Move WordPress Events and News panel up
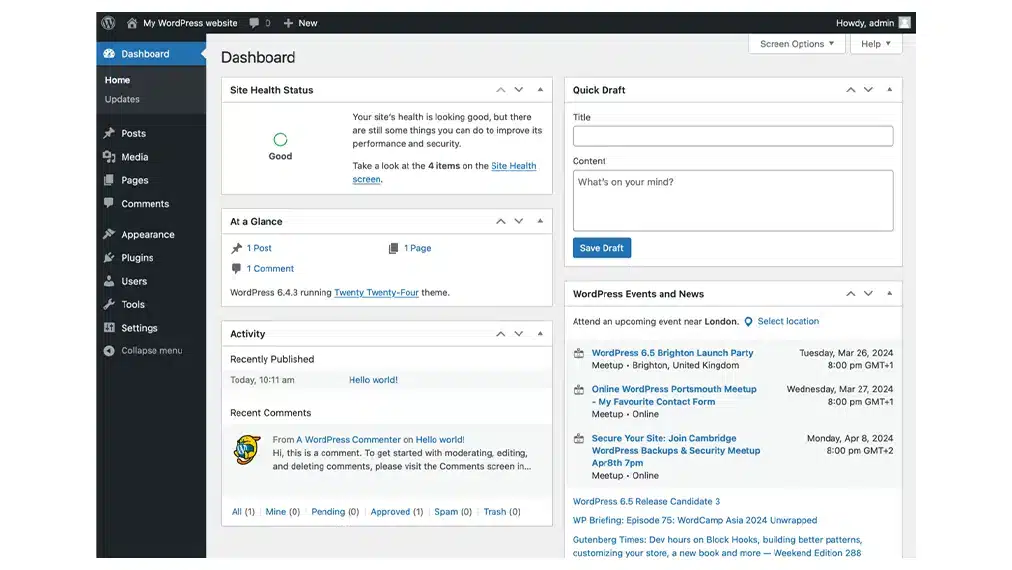 [851, 294]
